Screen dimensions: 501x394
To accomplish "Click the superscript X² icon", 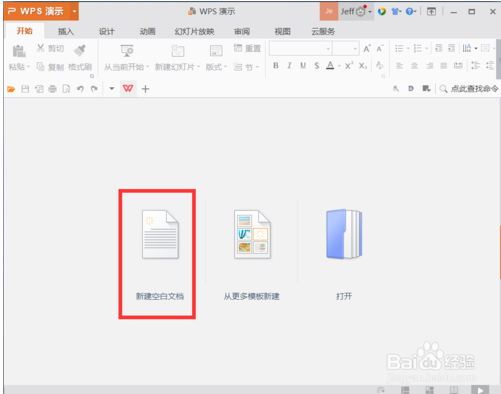I will click(x=349, y=66).
